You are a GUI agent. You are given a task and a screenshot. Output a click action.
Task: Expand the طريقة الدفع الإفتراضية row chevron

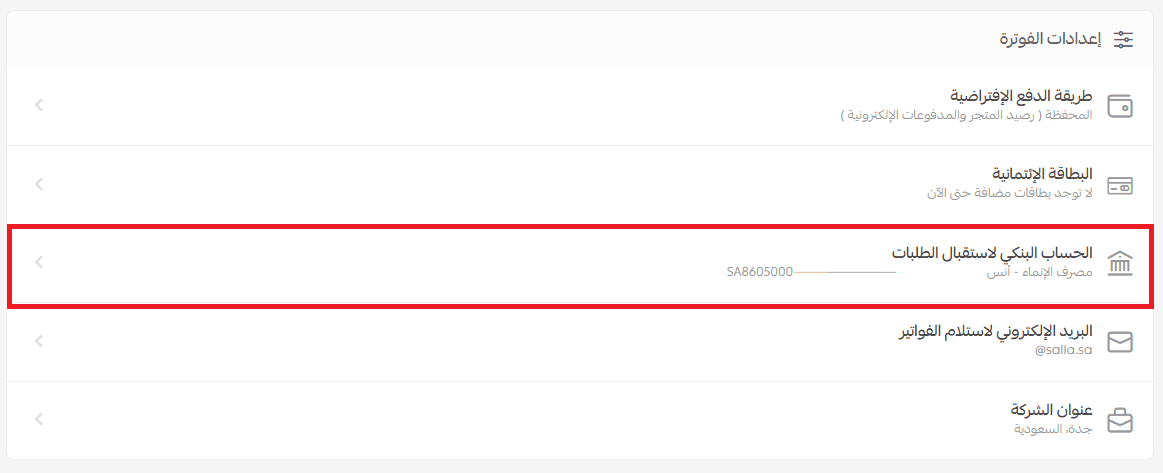[x=39, y=104]
